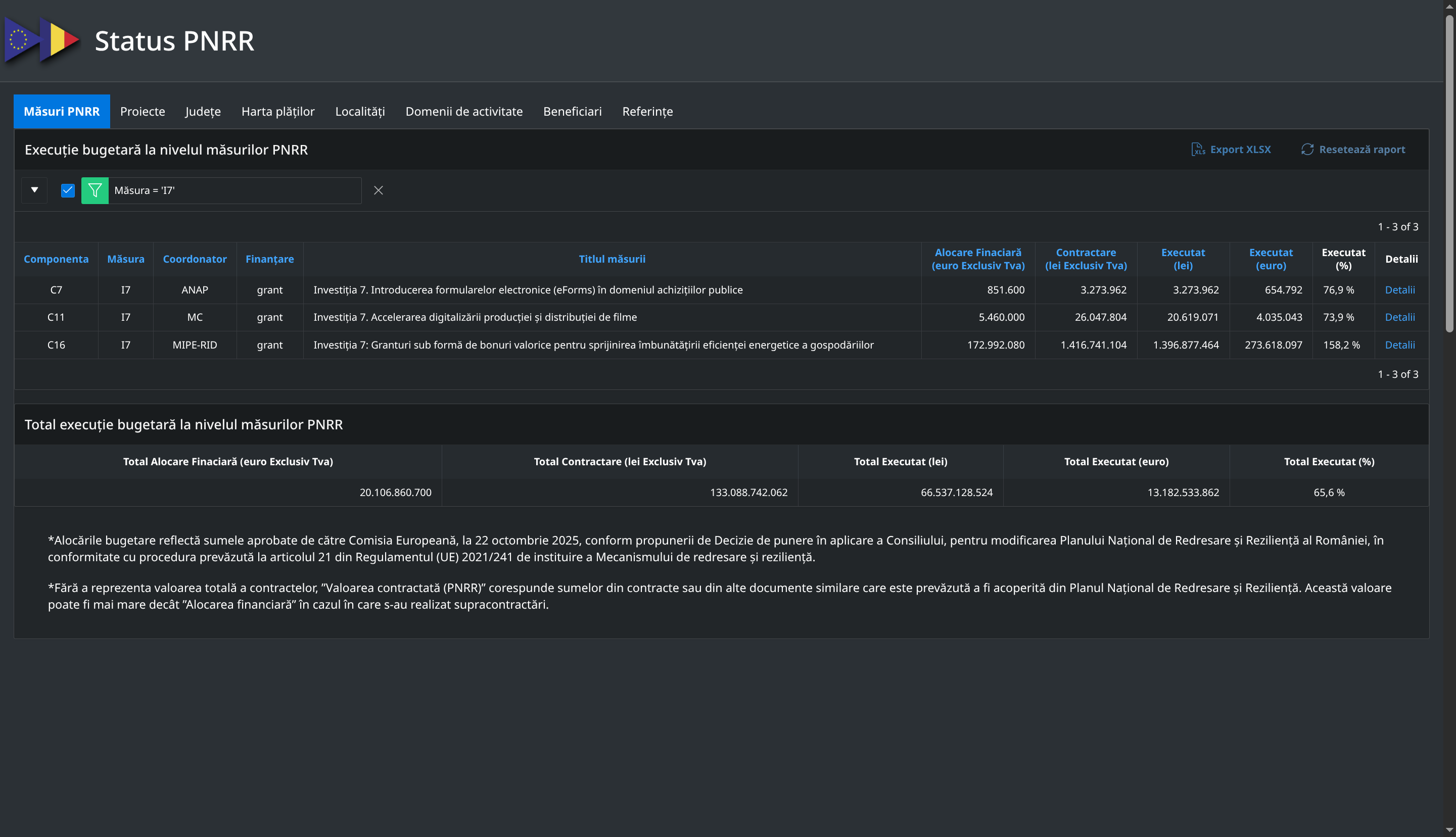This screenshot has height=837, width=1456.
Task: Click the Export XLSX file icon
Action: pos(1198,150)
